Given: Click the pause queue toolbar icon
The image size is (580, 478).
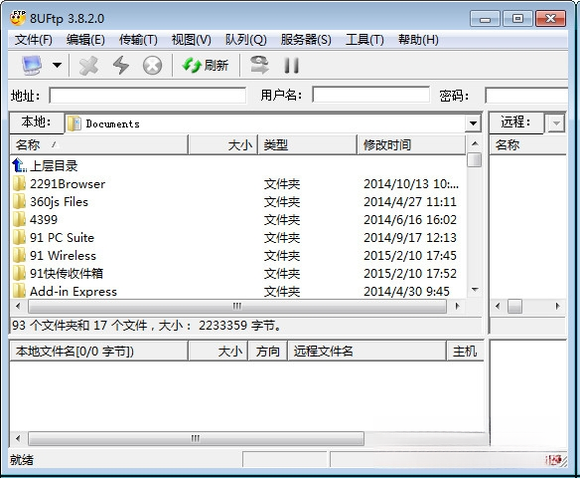Looking at the screenshot, I should [x=291, y=65].
